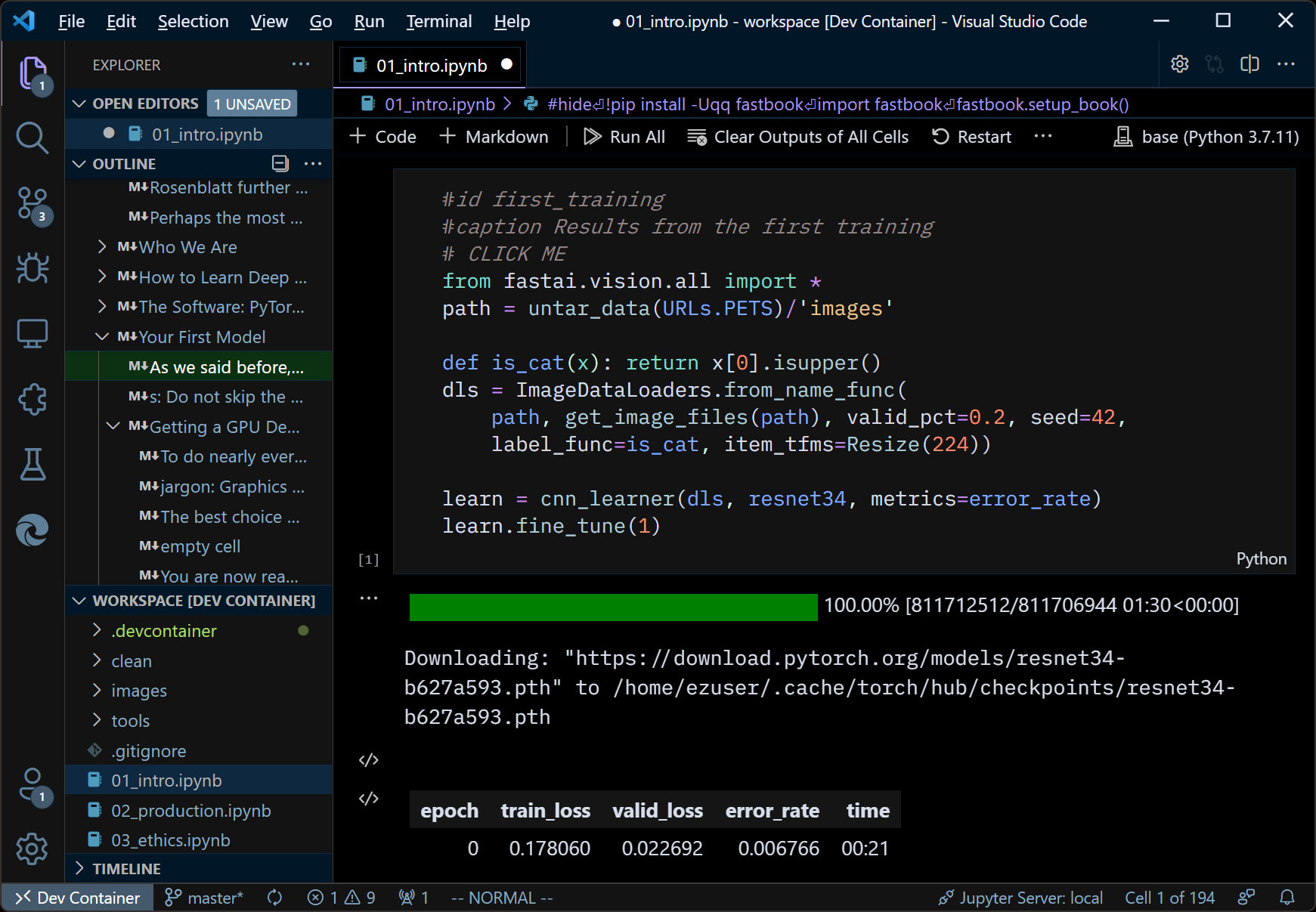Toggle outline follow cursor button
1316x912 pixels.
point(280,163)
